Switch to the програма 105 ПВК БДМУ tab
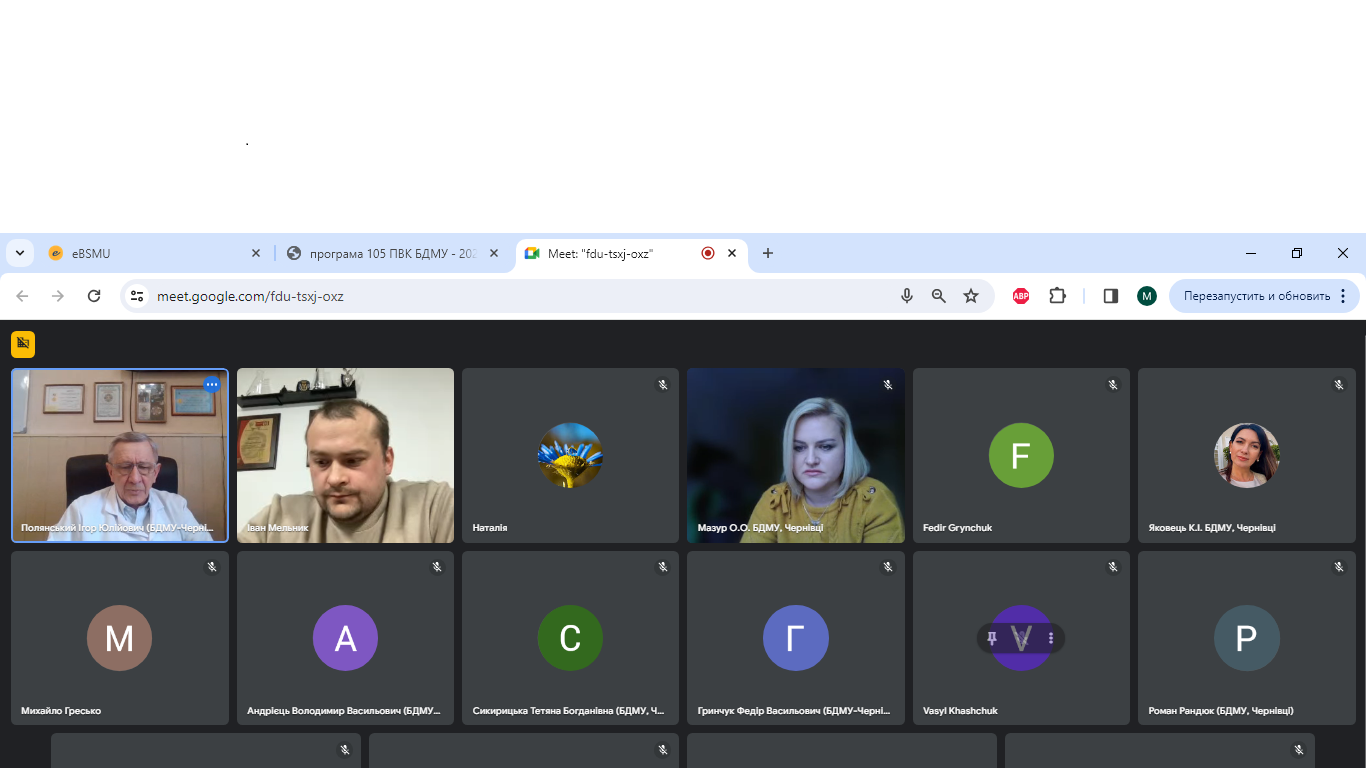Screen dimensions: 1366x768 [x=393, y=253]
